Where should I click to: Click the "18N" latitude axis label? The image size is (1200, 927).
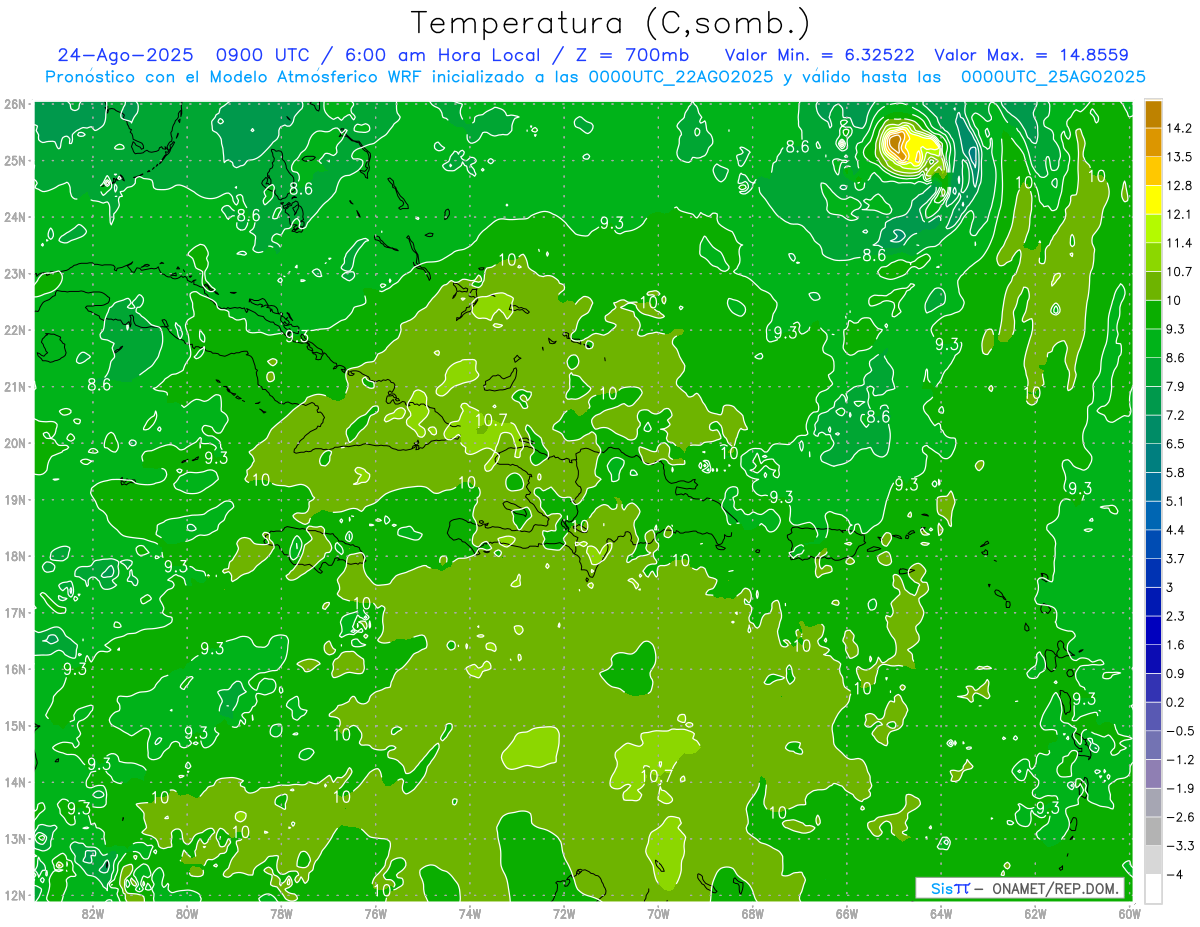click(14, 556)
